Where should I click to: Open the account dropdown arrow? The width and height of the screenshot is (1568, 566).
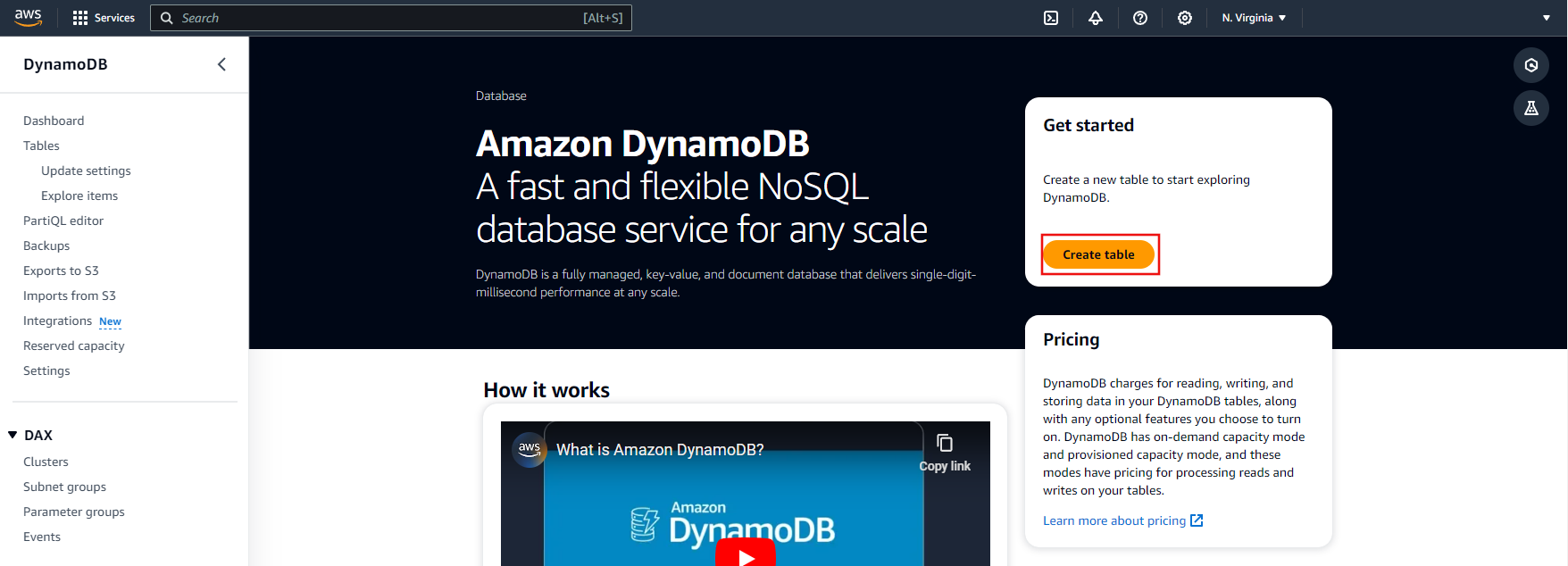pyautogui.click(x=1547, y=18)
